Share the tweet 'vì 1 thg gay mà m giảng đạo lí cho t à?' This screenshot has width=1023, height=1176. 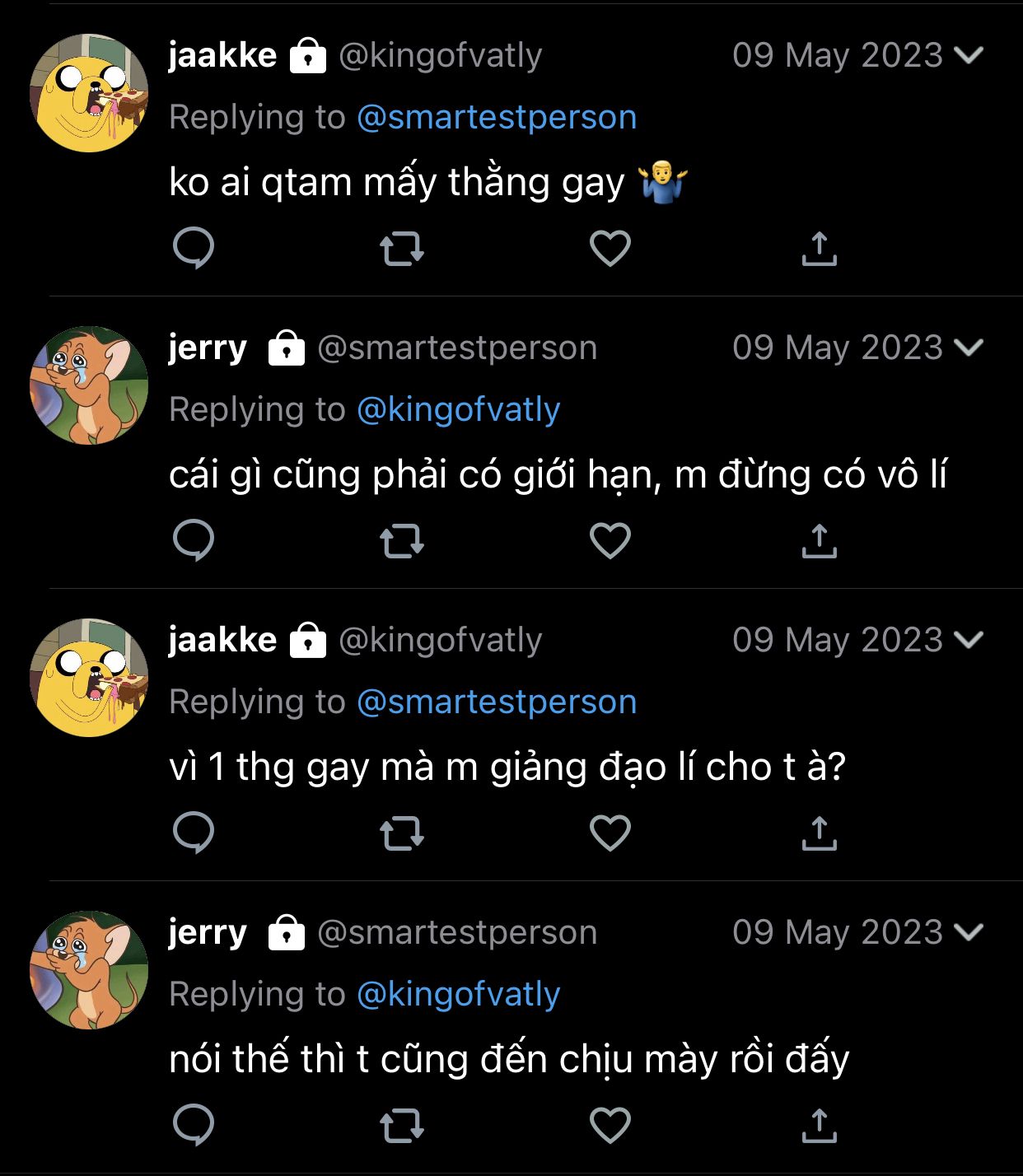[x=819, y=833]
